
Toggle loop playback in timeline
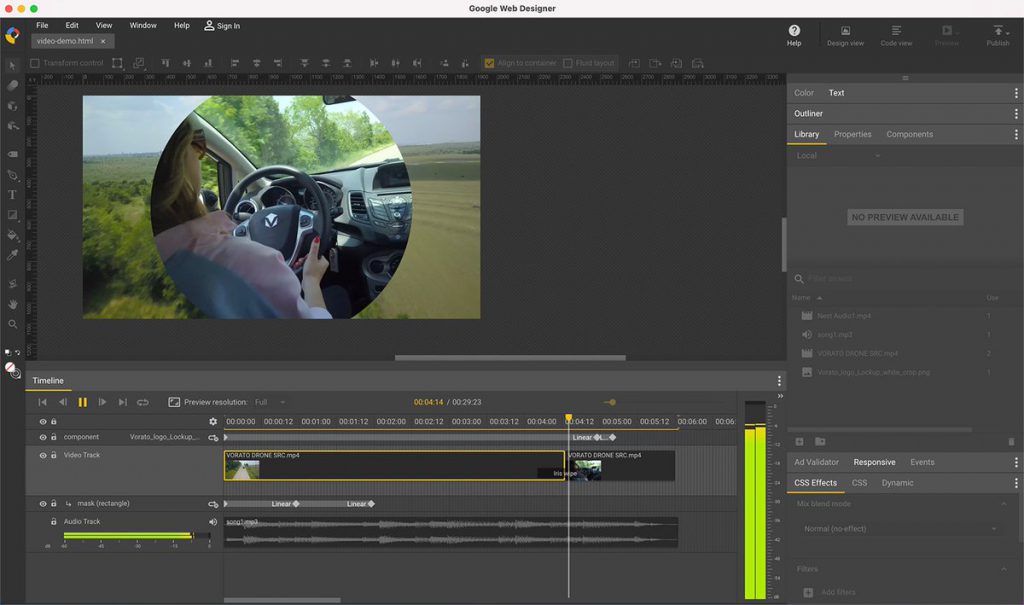coord(142,402)
